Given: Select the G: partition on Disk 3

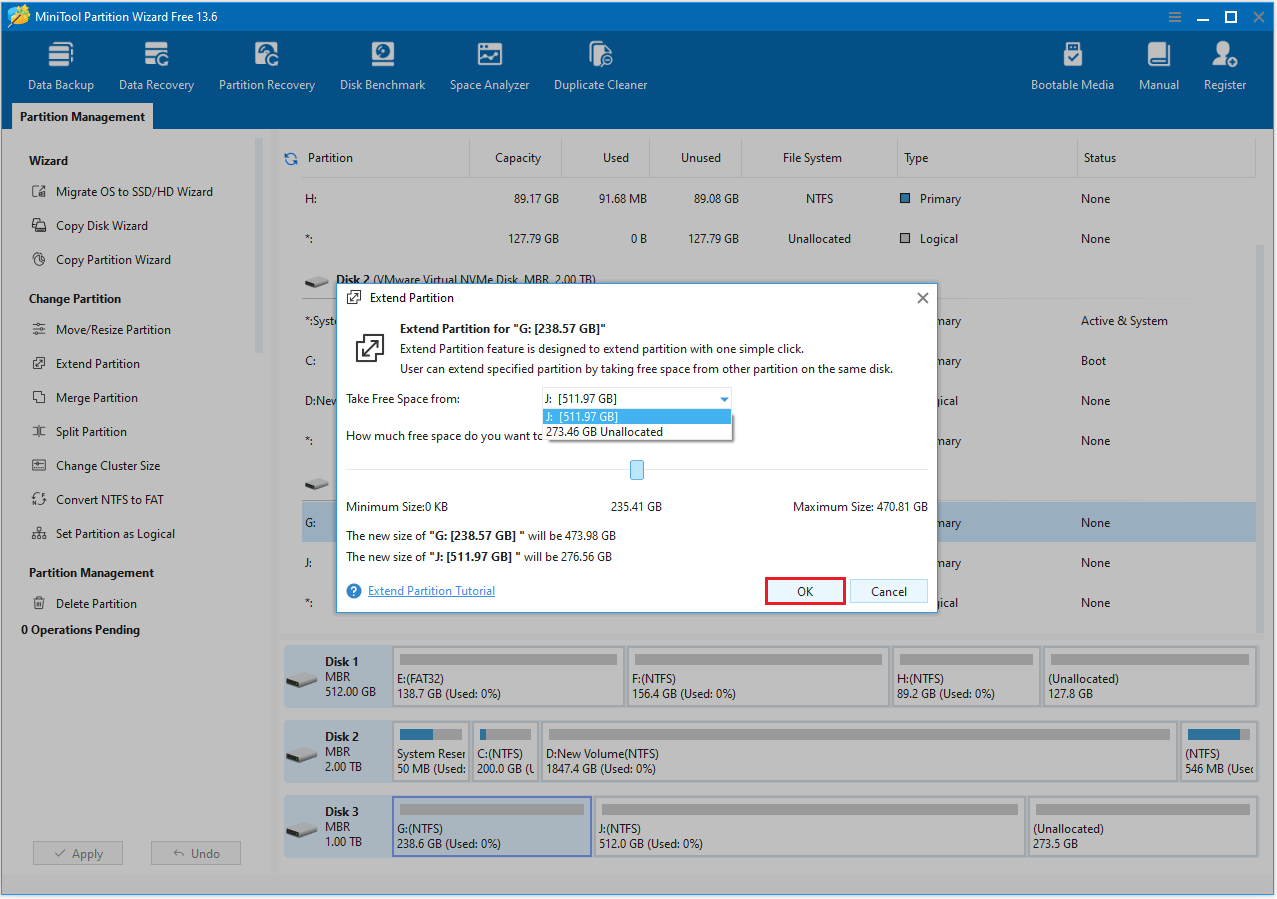Looking at the screenshot, I should click(x=491, y=825).
